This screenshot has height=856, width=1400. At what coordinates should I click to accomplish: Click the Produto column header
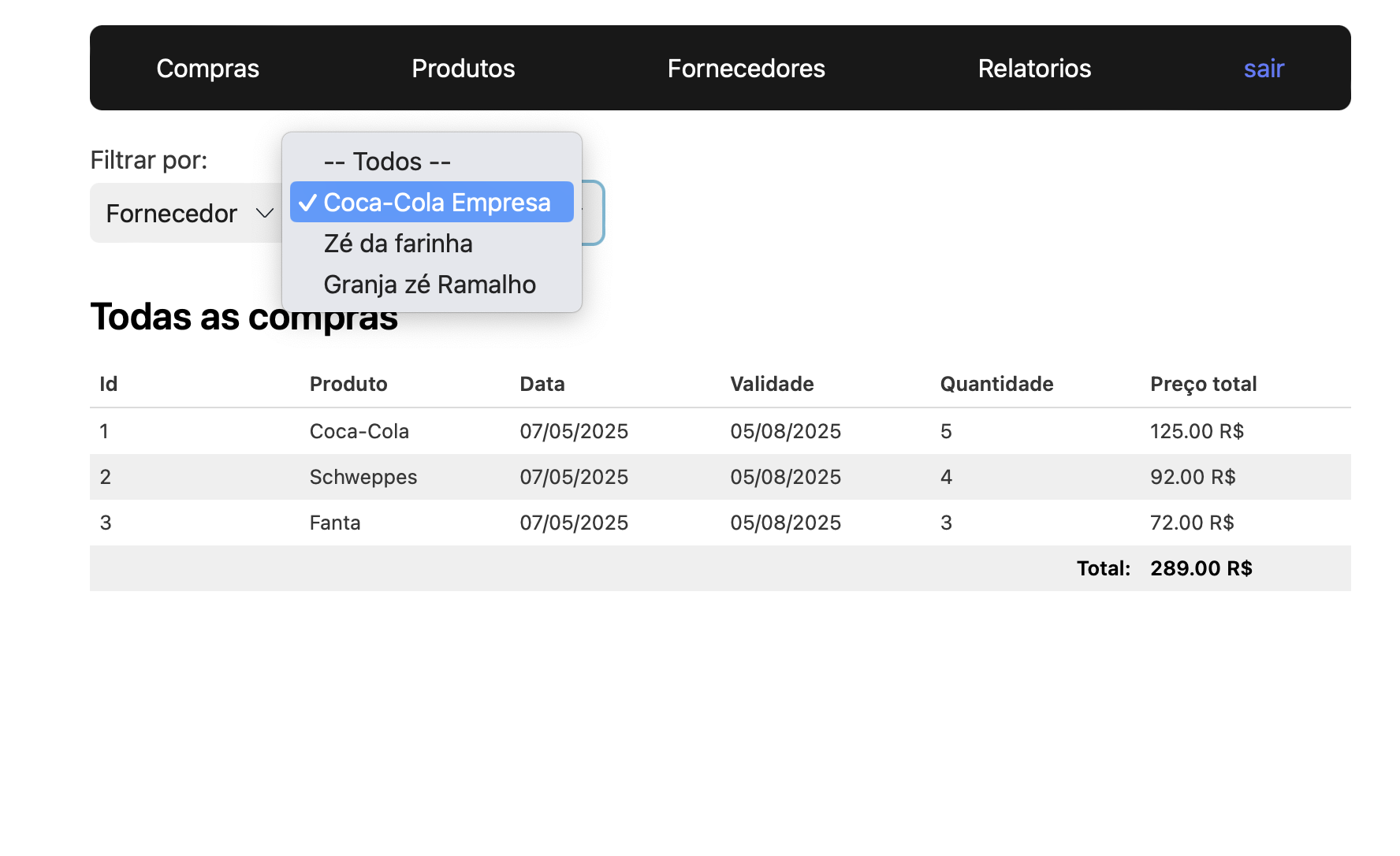tap(348, 384)
